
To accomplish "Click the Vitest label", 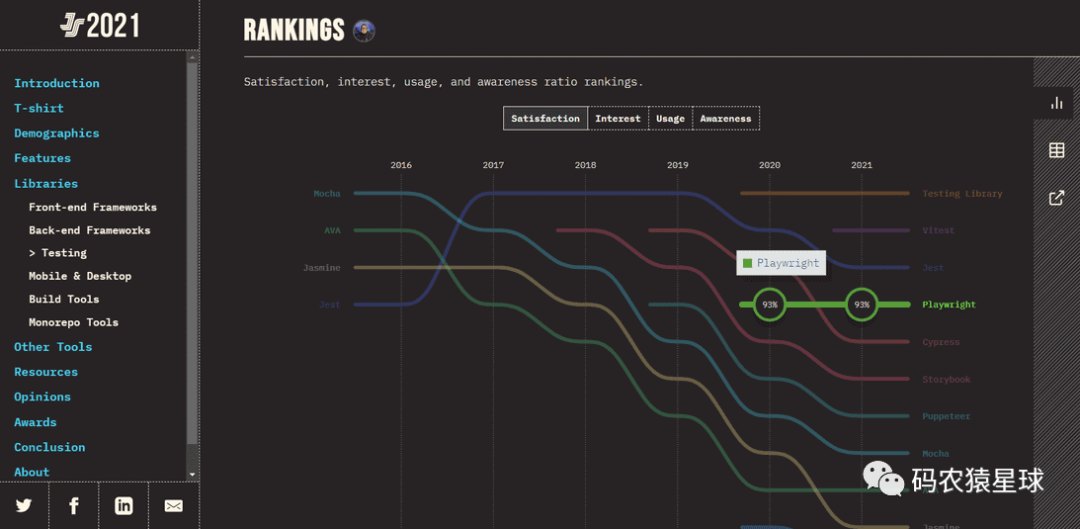I will click(x=938, y=231).
